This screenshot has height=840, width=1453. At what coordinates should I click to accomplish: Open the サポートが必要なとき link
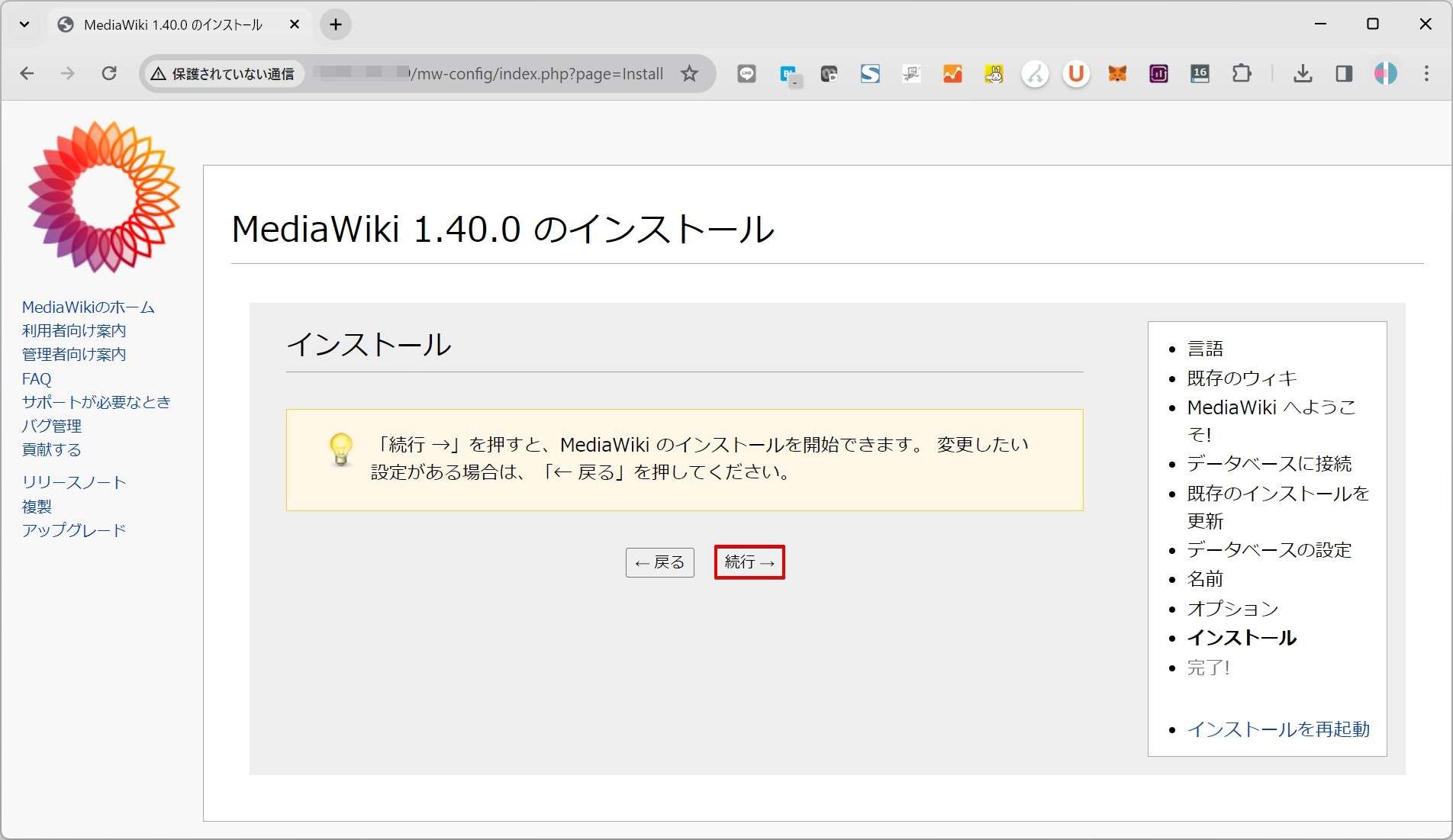pyautogui.click(x=96, y=402)
